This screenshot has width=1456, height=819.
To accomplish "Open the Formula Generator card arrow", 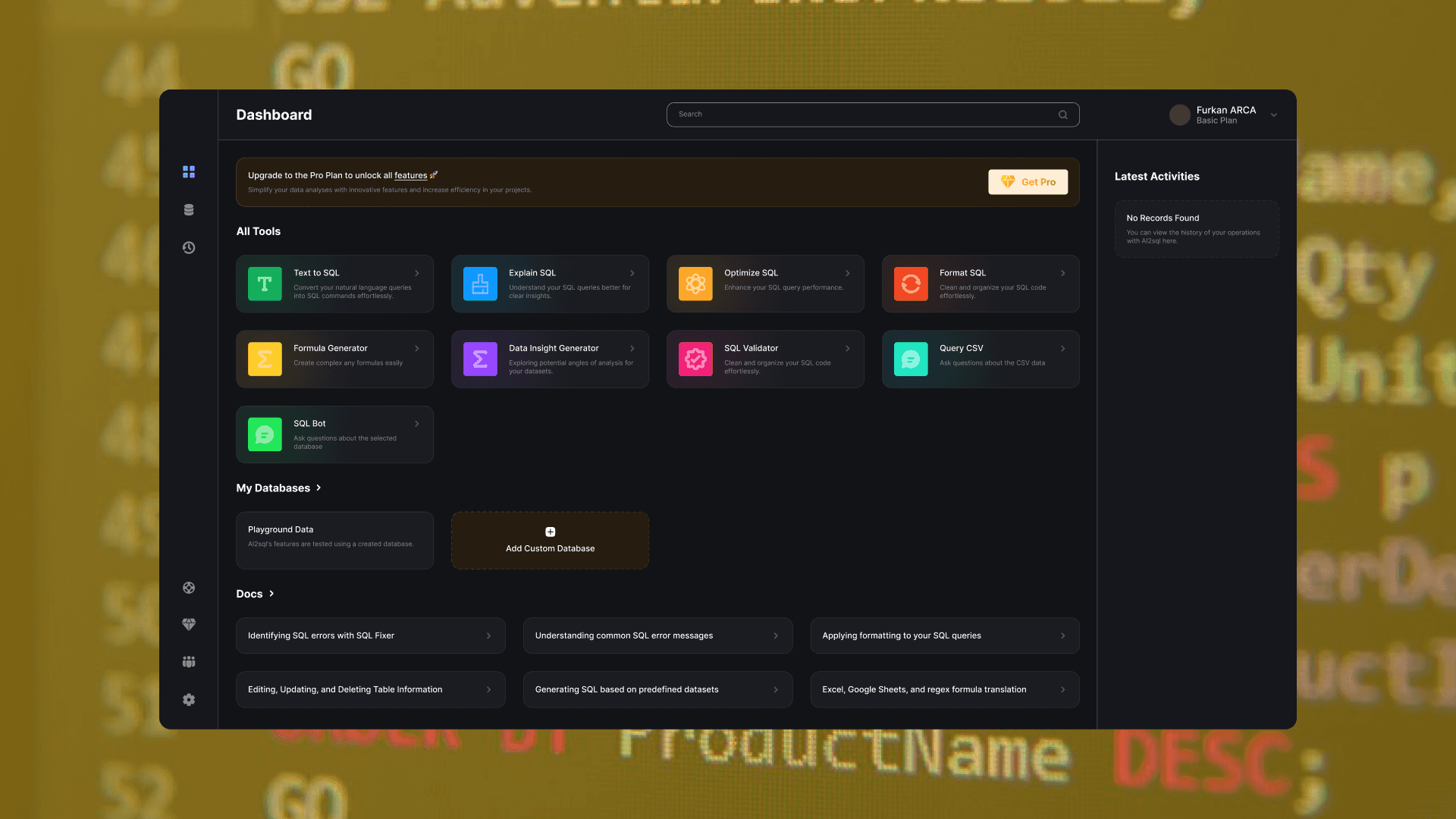I will click(x=417, y=348).
